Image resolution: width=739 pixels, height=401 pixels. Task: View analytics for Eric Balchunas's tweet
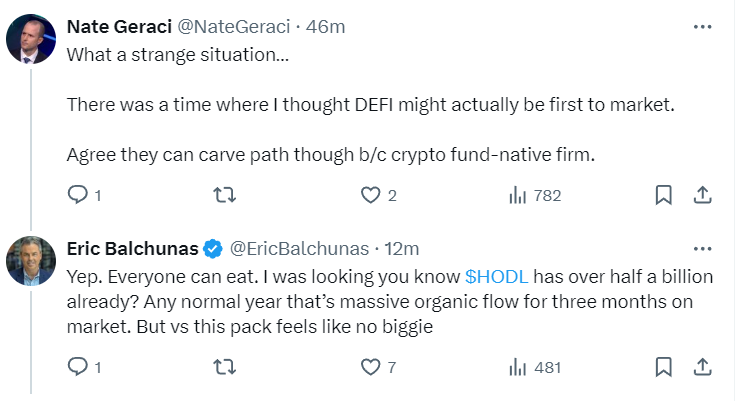[x=518, y=367]
